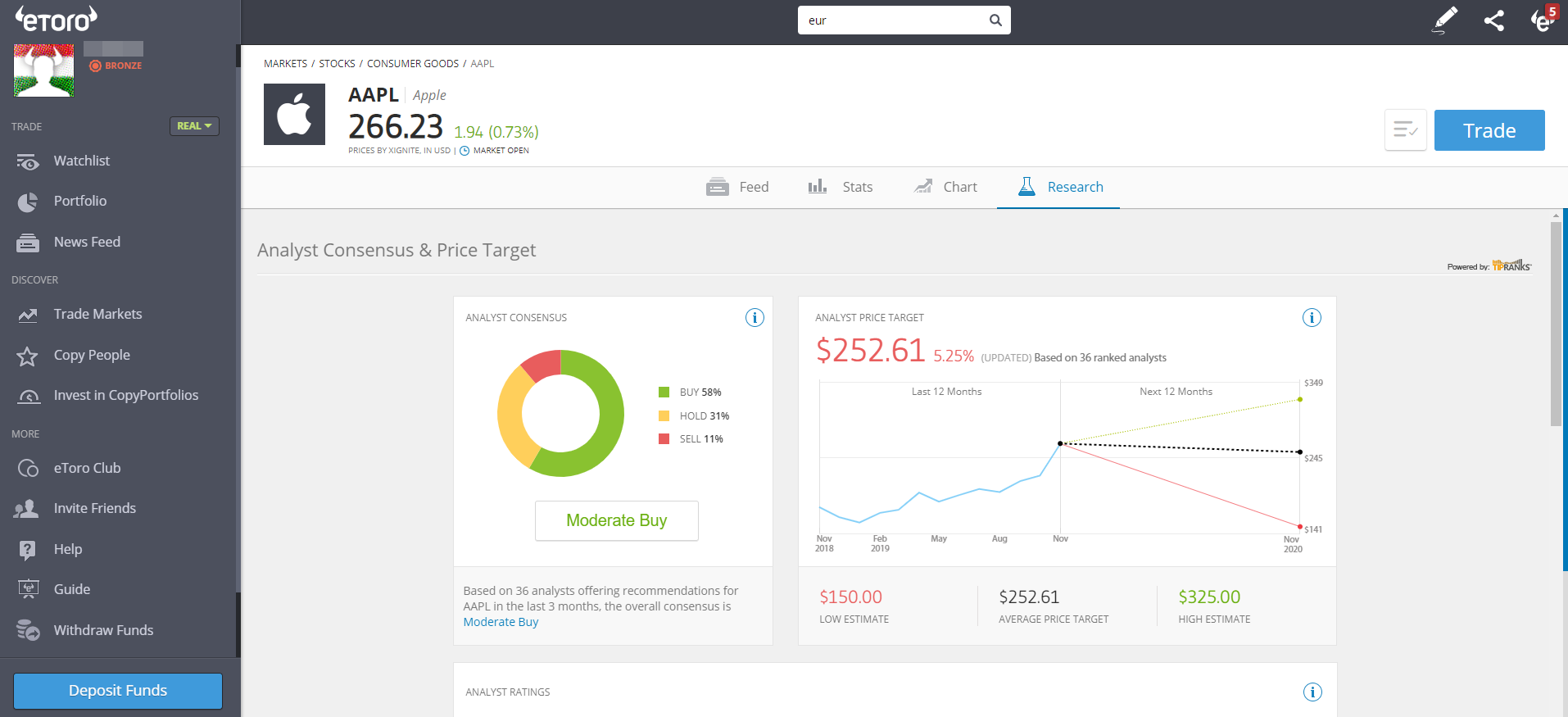This screenshot has width=1568, height=717.
Task: Switch to the Stats tab
Action: coord(841,187)
